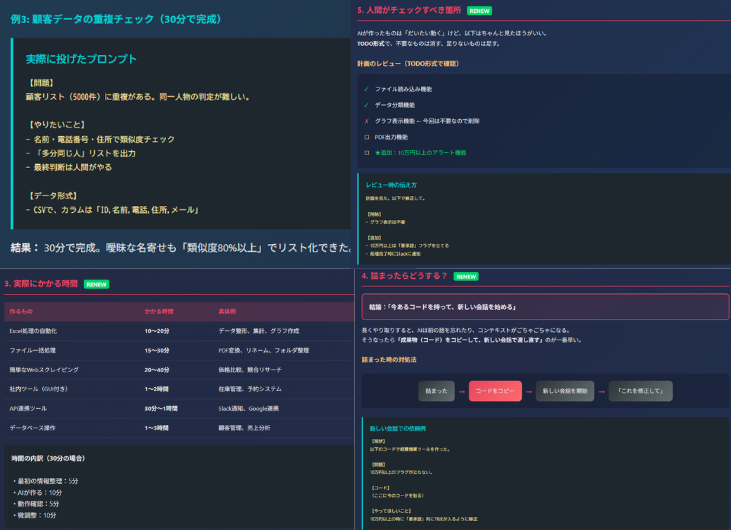Click the CSV column description line
This screenshot has height=530, width=731.
[113, 210]
